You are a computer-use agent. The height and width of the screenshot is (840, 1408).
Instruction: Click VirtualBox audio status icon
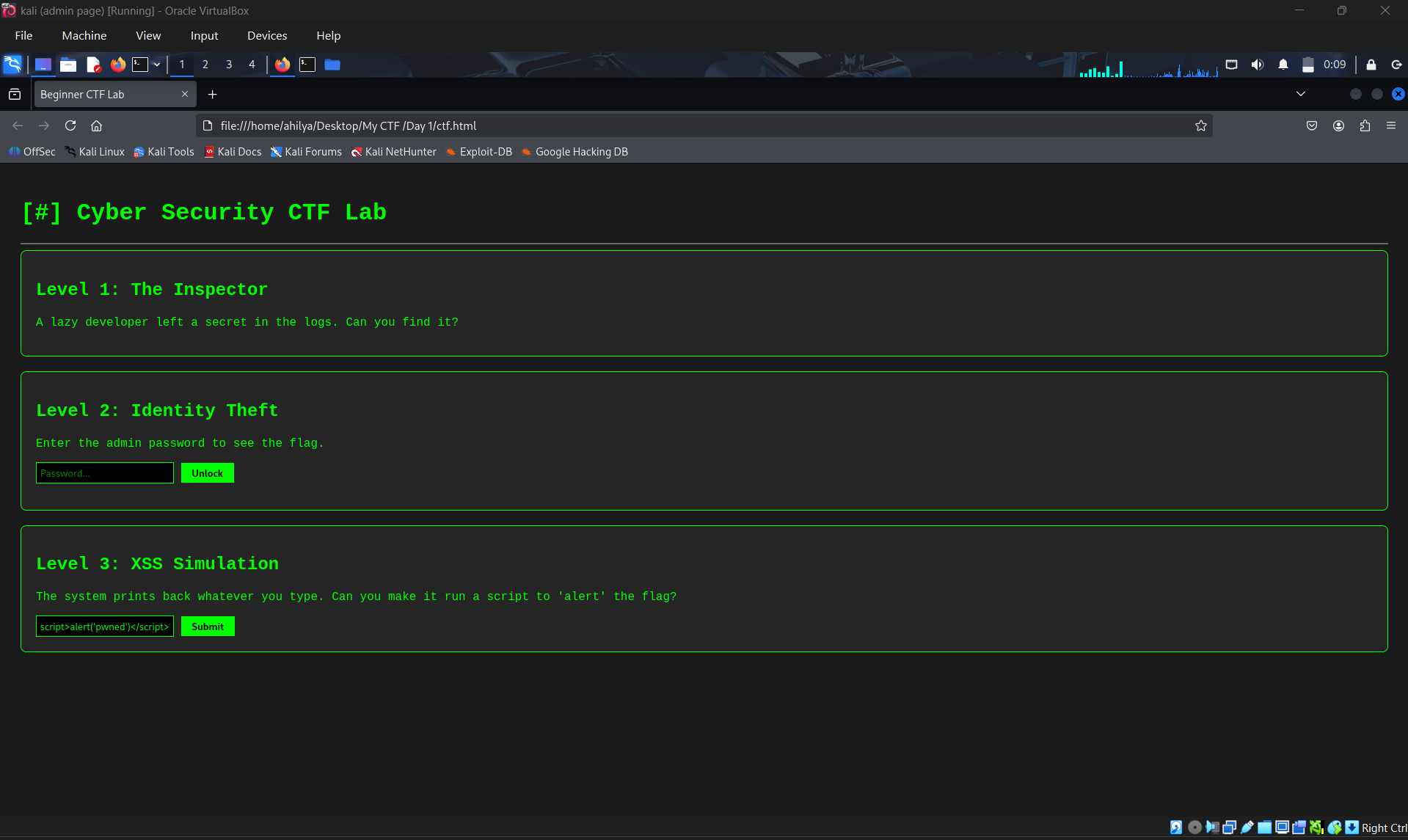pos(1211,828)
